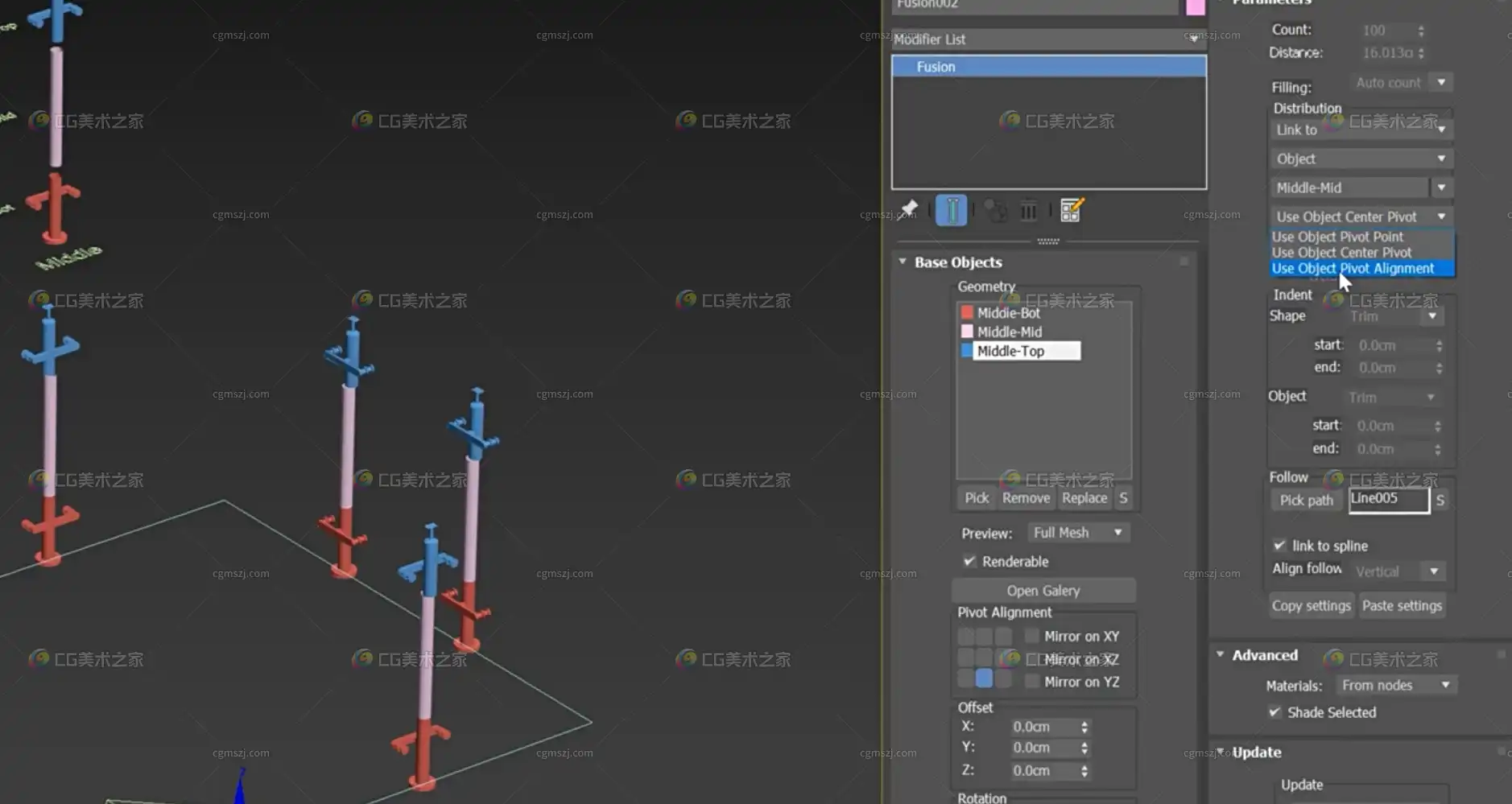Open Materials From nodes dropdown
This screenshot has height=804, width=1512.
[x=1397, y=685]
